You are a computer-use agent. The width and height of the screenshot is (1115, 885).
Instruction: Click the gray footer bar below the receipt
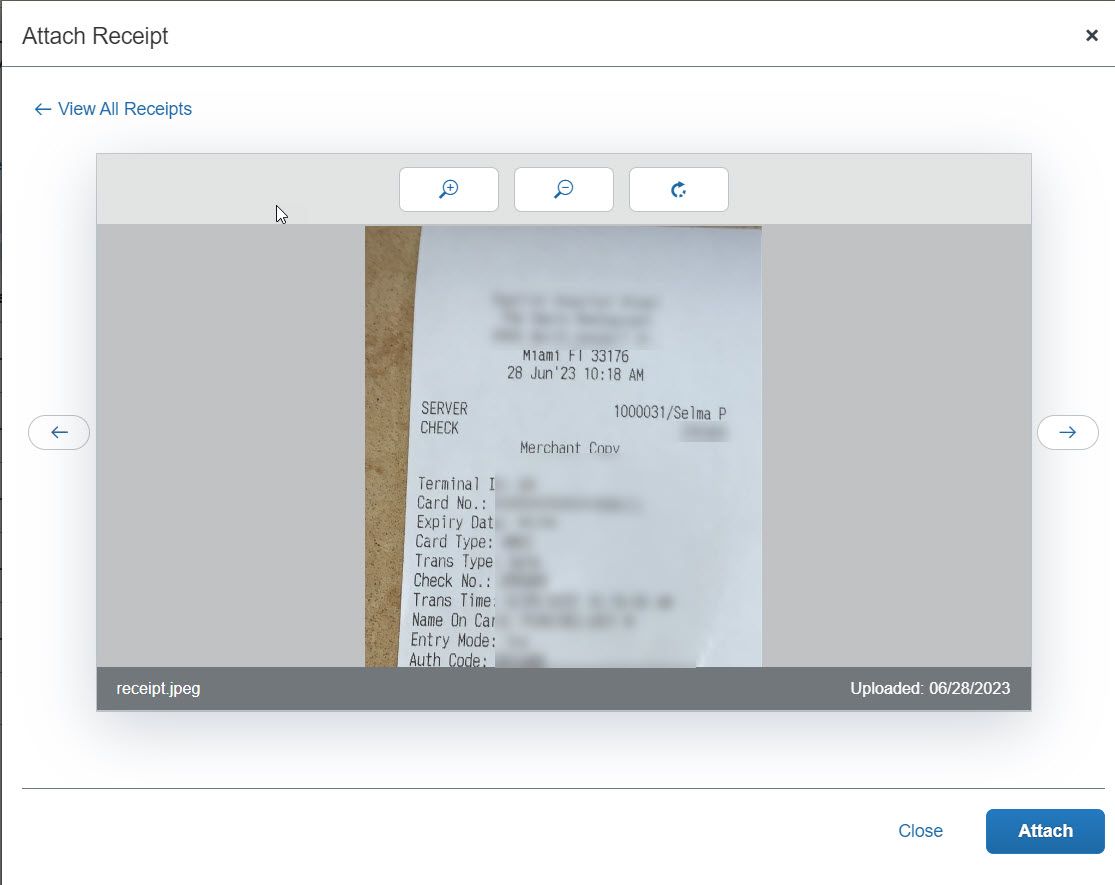coord(563,688)
